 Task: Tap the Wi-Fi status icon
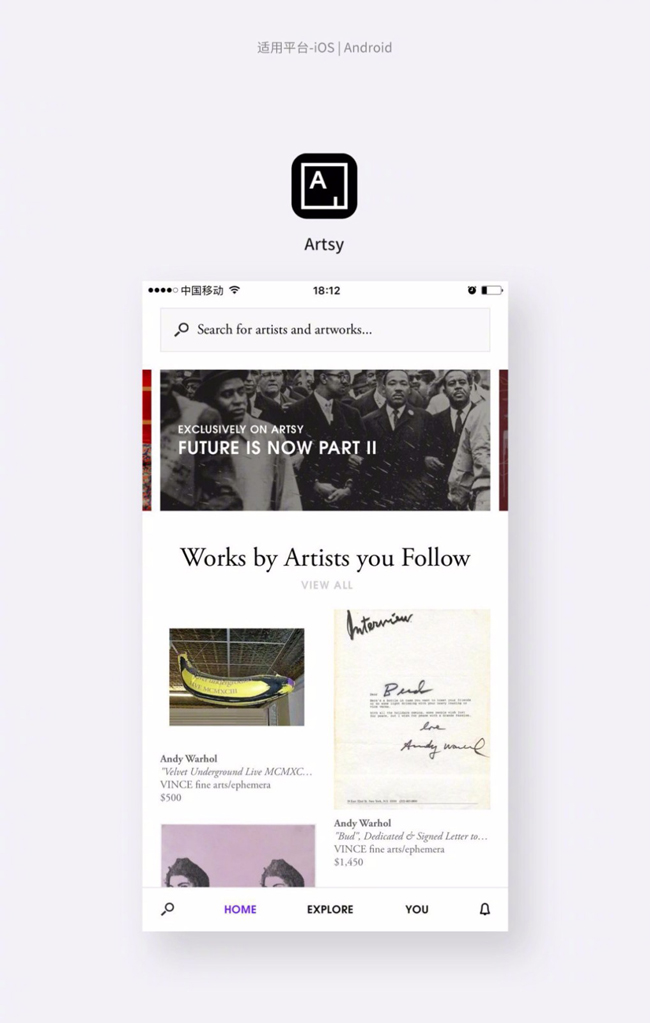pyautogui.click(x=234, y=290)
